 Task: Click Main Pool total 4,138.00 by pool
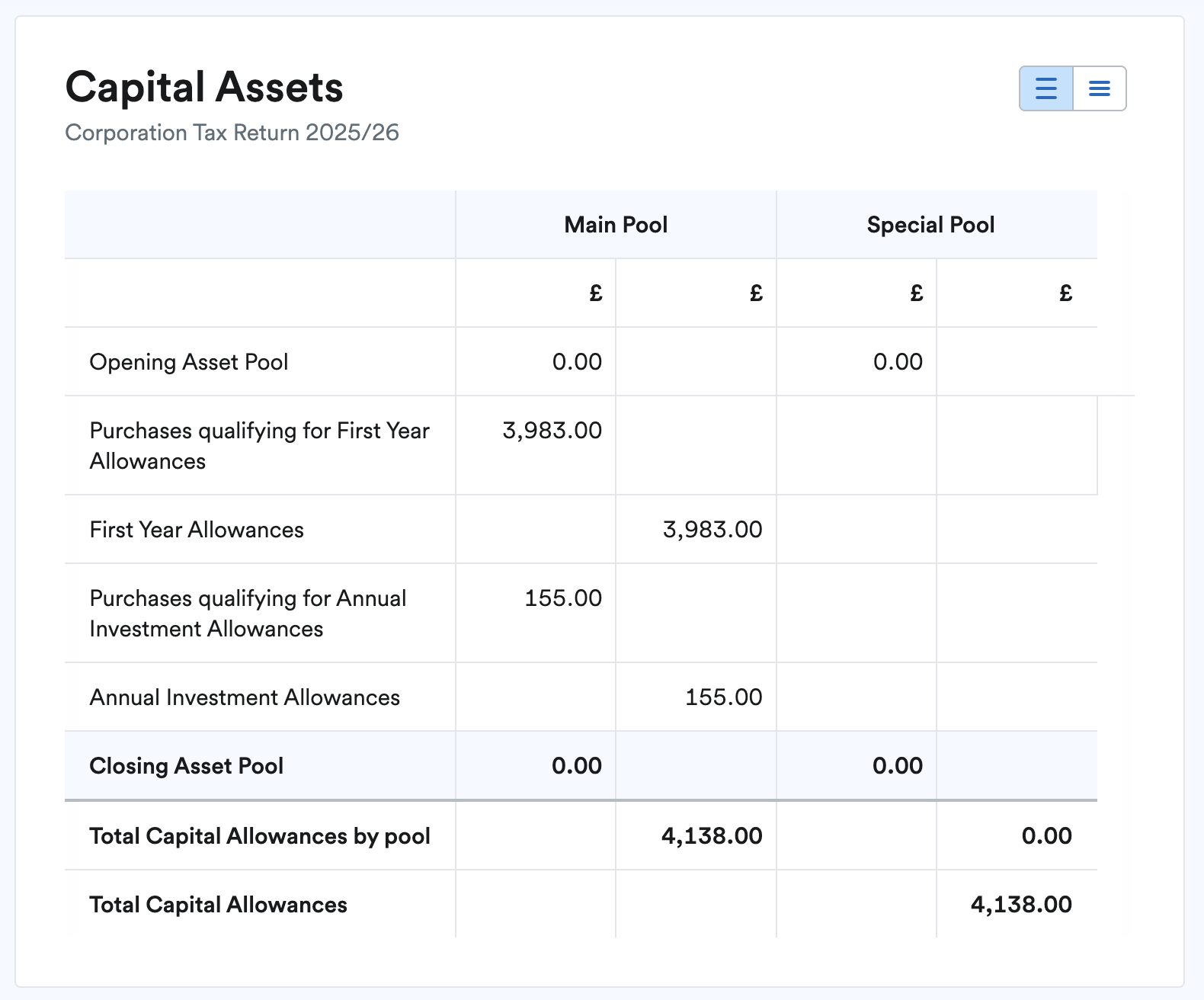pyautogui.click(x=712, y=836)
